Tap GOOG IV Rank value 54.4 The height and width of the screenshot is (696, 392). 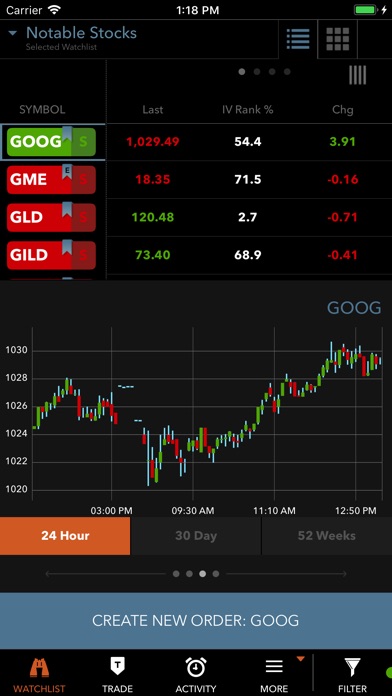pyautogui.click(x=248, y=142)
